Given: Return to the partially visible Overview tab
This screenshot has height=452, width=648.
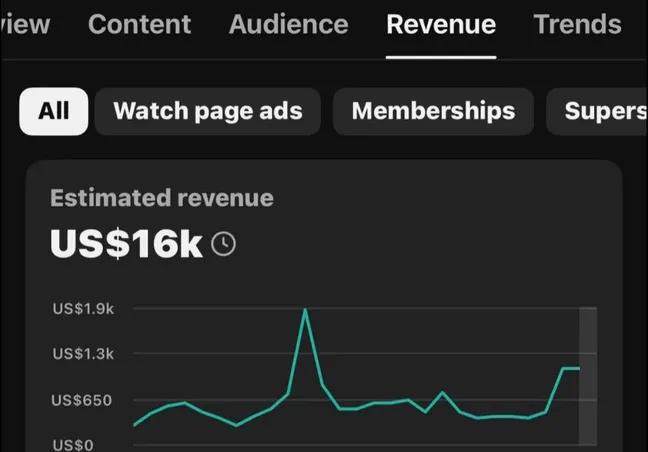Looking at the screenshot, I should (x=25, y=24).
